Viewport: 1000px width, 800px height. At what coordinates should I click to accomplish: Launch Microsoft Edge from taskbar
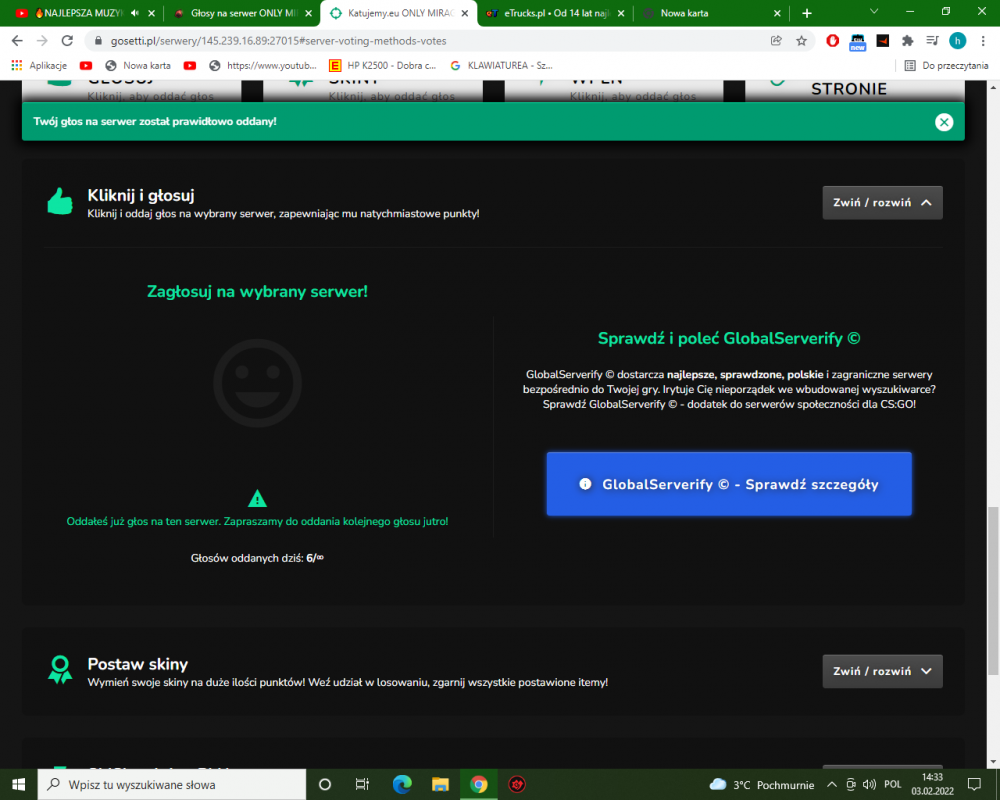click(402, 784)
